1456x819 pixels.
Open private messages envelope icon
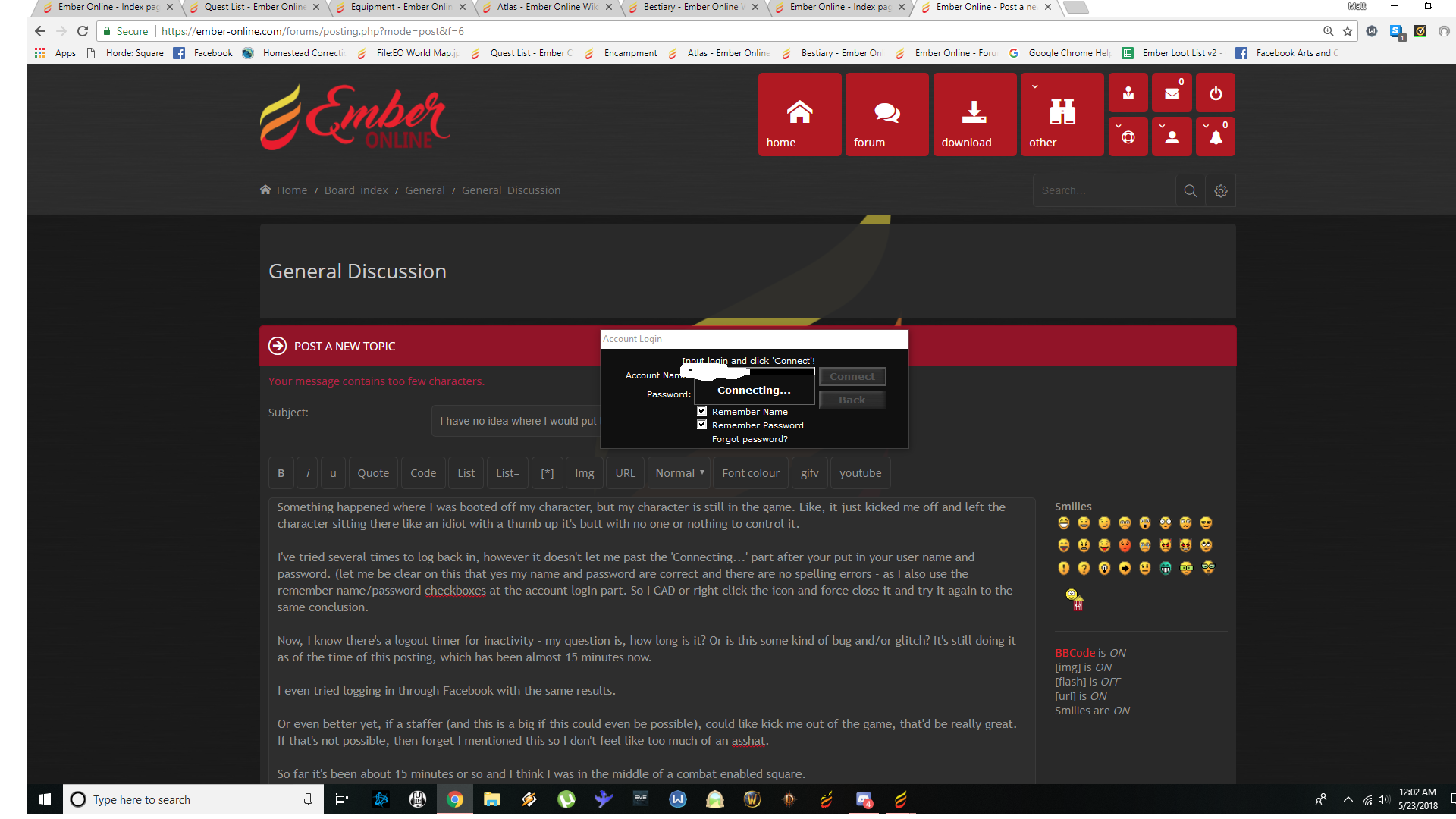point(1172,93)
